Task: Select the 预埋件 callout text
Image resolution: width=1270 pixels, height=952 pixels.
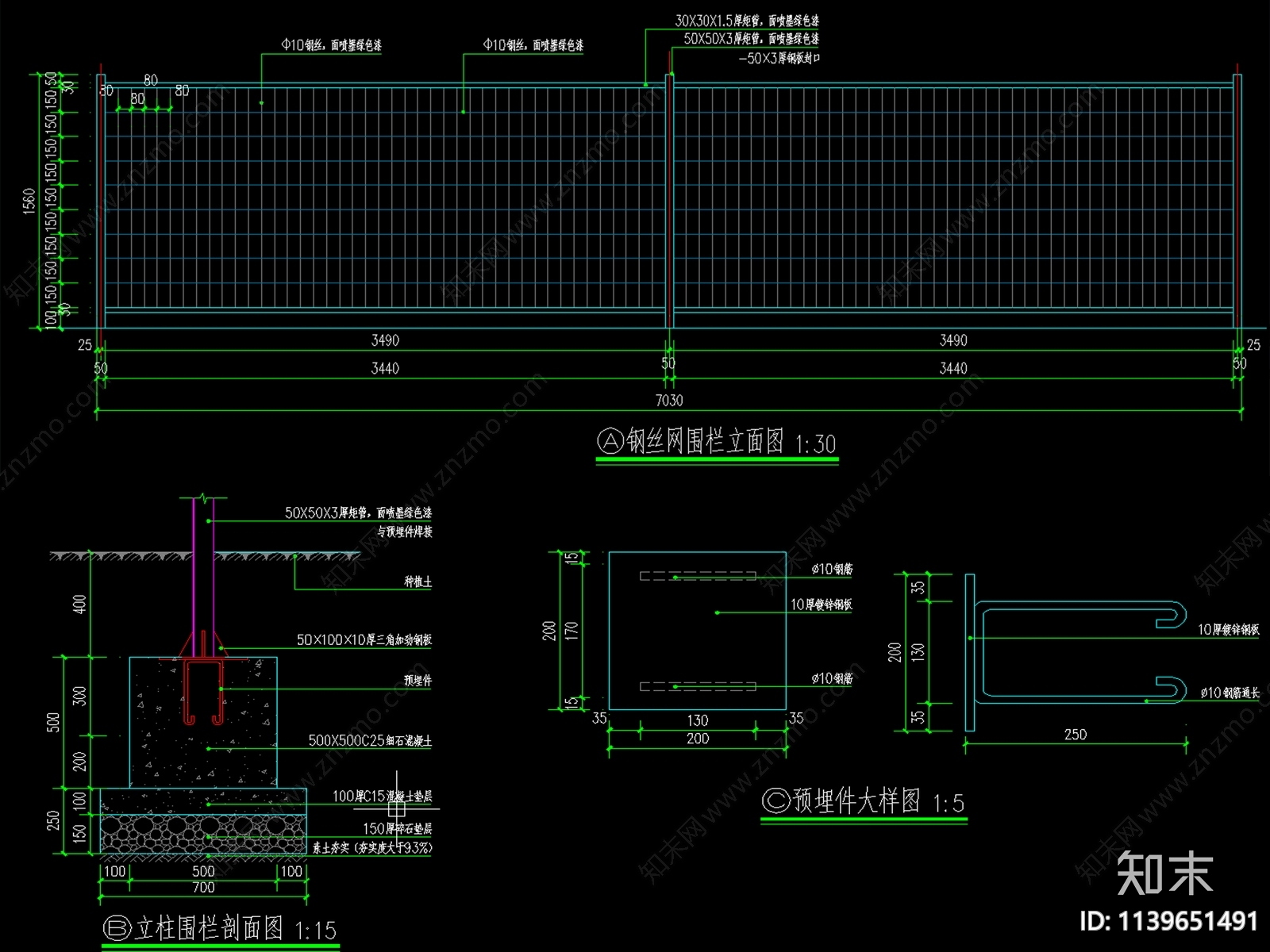Action: (418, 680)
